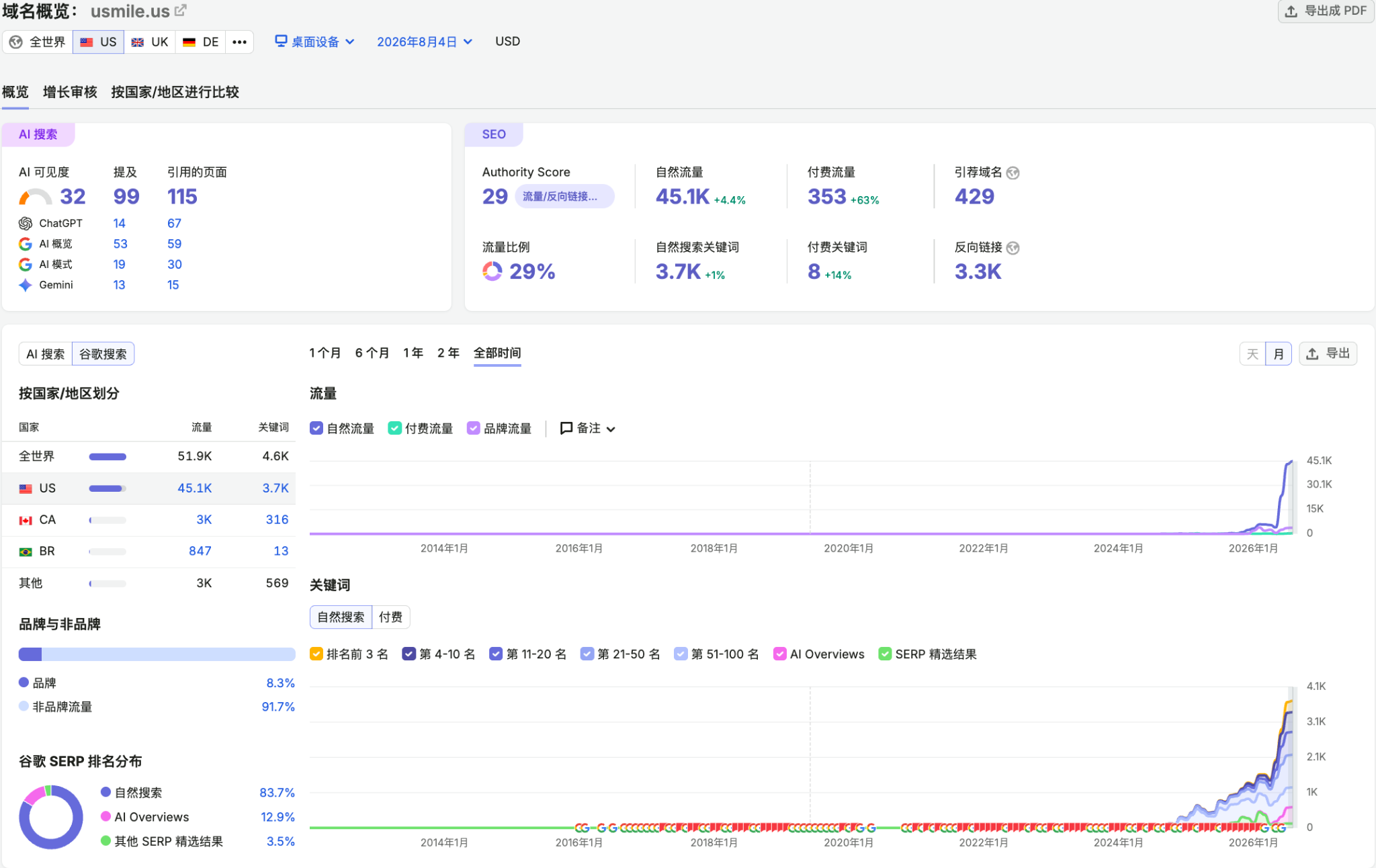Screen dimensions: 1376x868
Task: Toggle 第 21-50 名 checkbox
Action: point(587,654)
